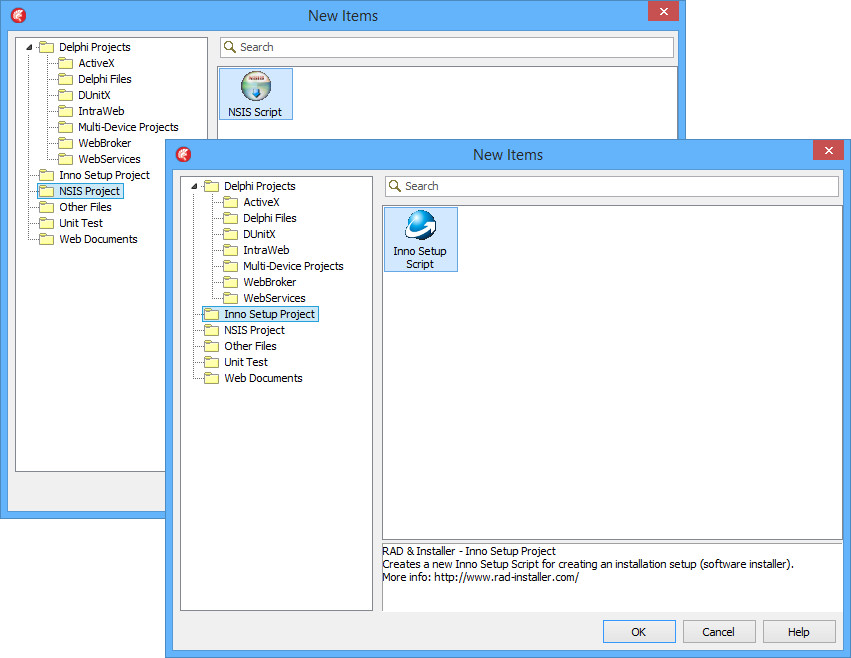This screenshot has width=851, height=658.
Task: Select WebServices in the front window tree
Action: 274,298
